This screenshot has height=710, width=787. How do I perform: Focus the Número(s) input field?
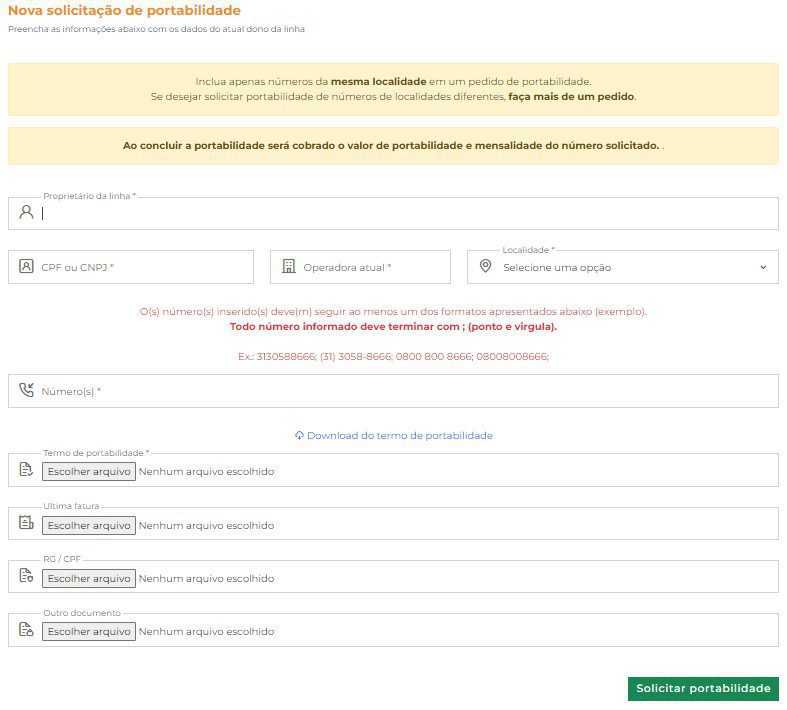click(x=400, y=391)
